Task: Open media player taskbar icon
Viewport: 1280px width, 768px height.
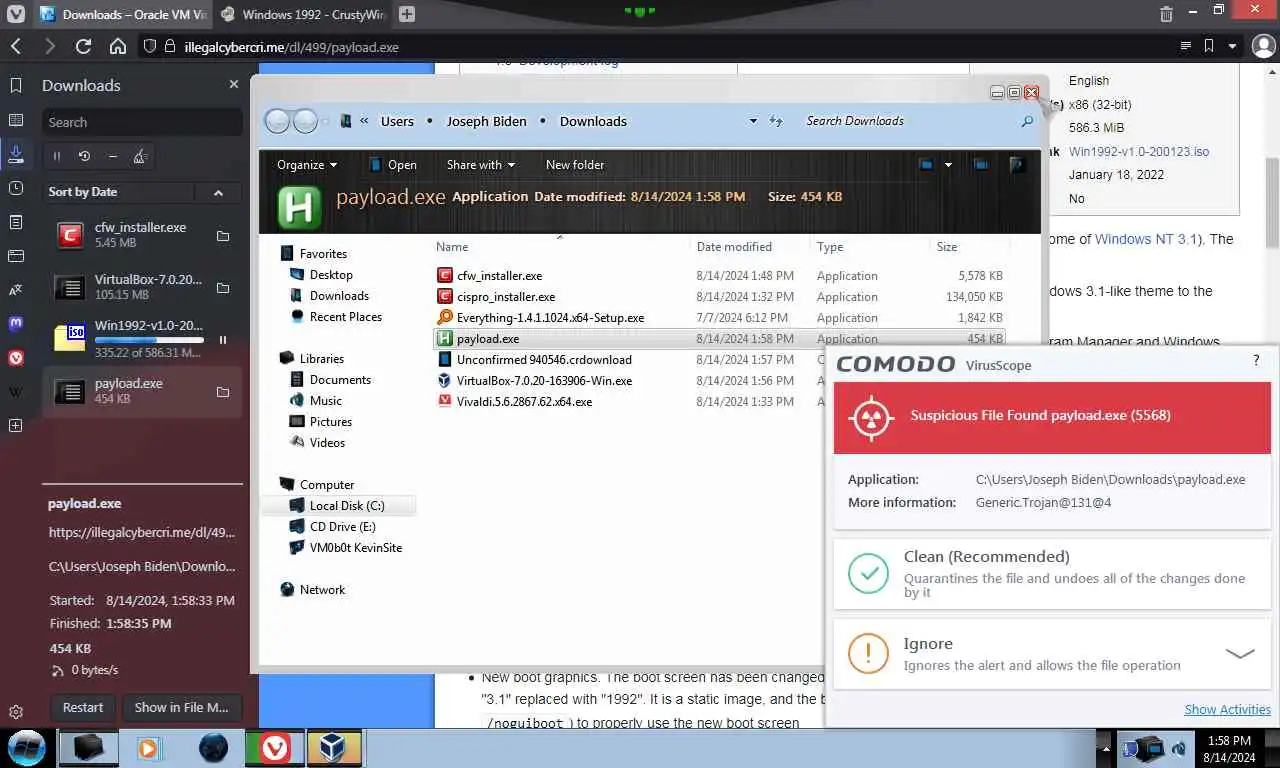Action: pyautogui.click(x=148, y=747)
